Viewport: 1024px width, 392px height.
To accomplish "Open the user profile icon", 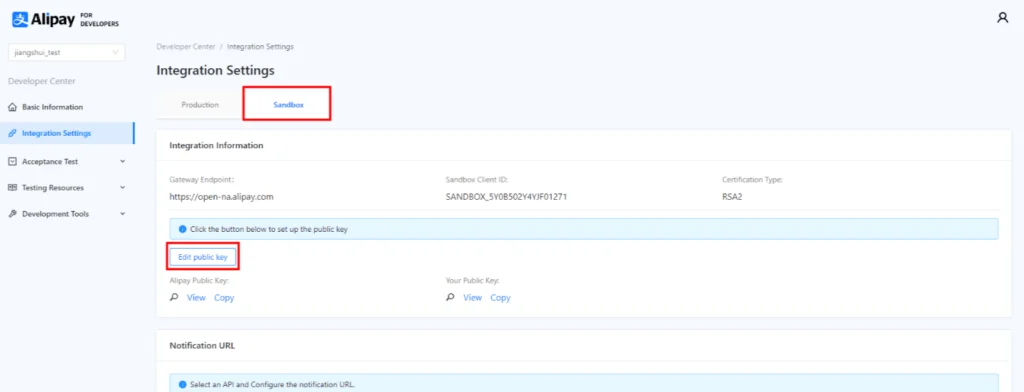I will coord(1002,18).
